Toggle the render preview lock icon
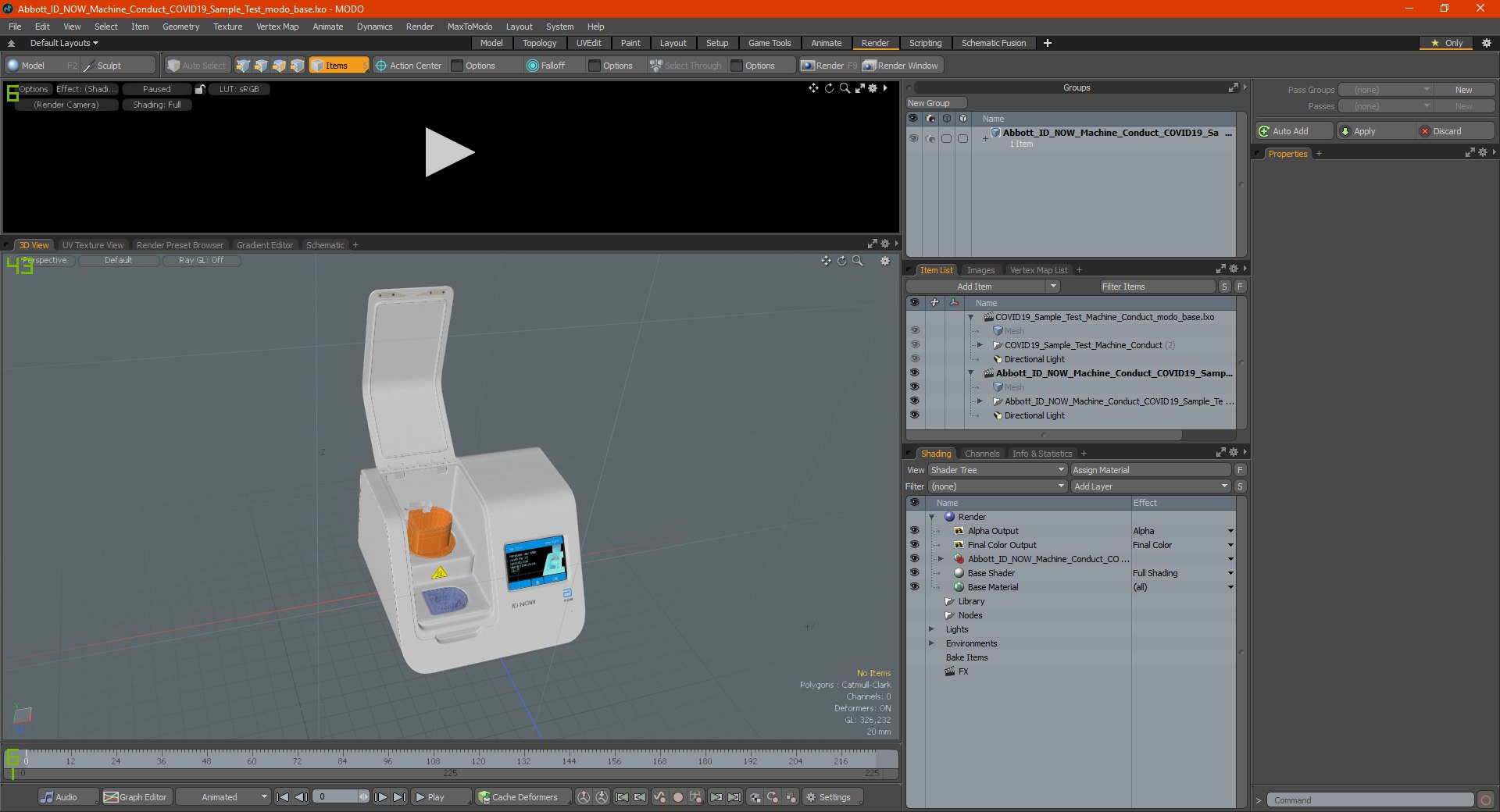 (200, 89)
